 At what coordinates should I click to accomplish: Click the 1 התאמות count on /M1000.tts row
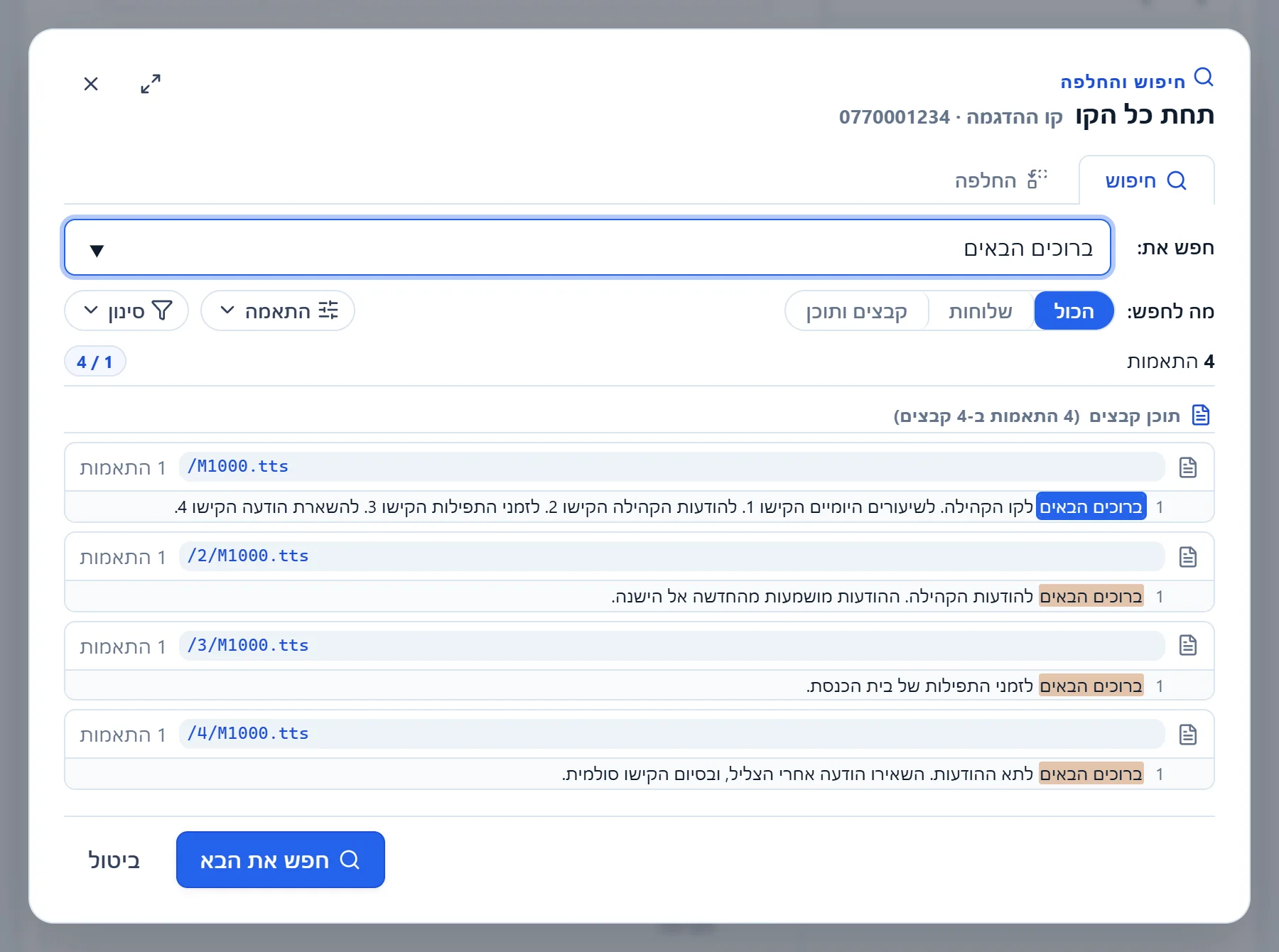(123, 468)
